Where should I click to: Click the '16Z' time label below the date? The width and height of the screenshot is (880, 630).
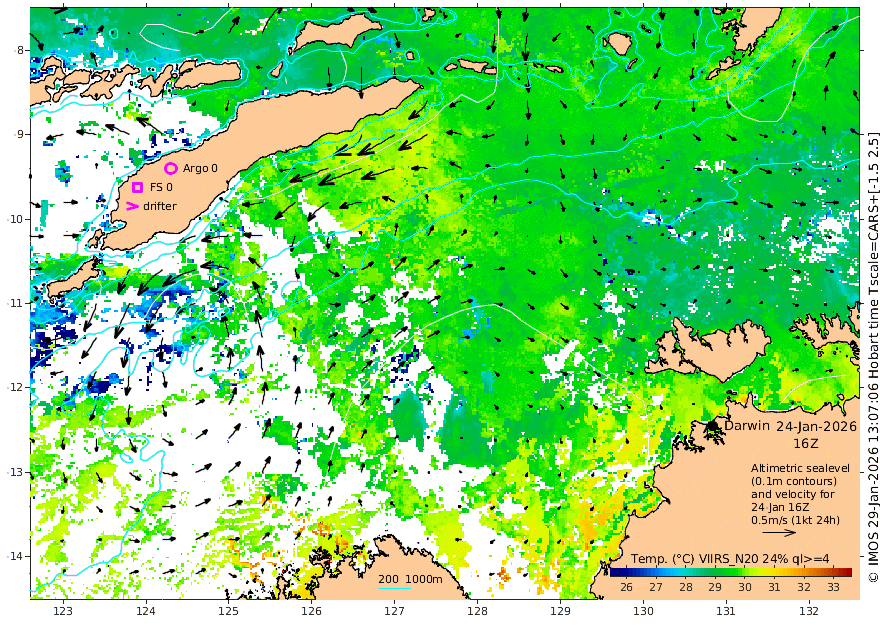pyautogui.click(x=805, y=444)
